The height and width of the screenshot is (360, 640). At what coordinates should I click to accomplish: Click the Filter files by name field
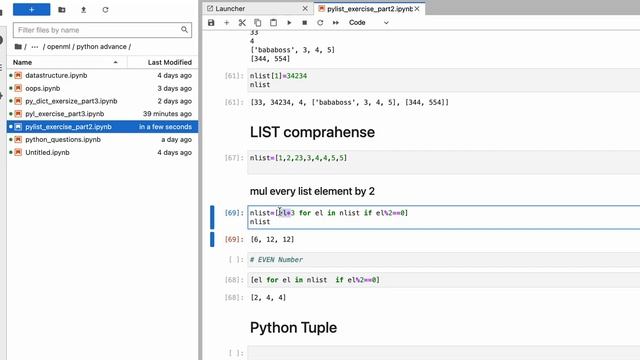[x=102, y=30]
